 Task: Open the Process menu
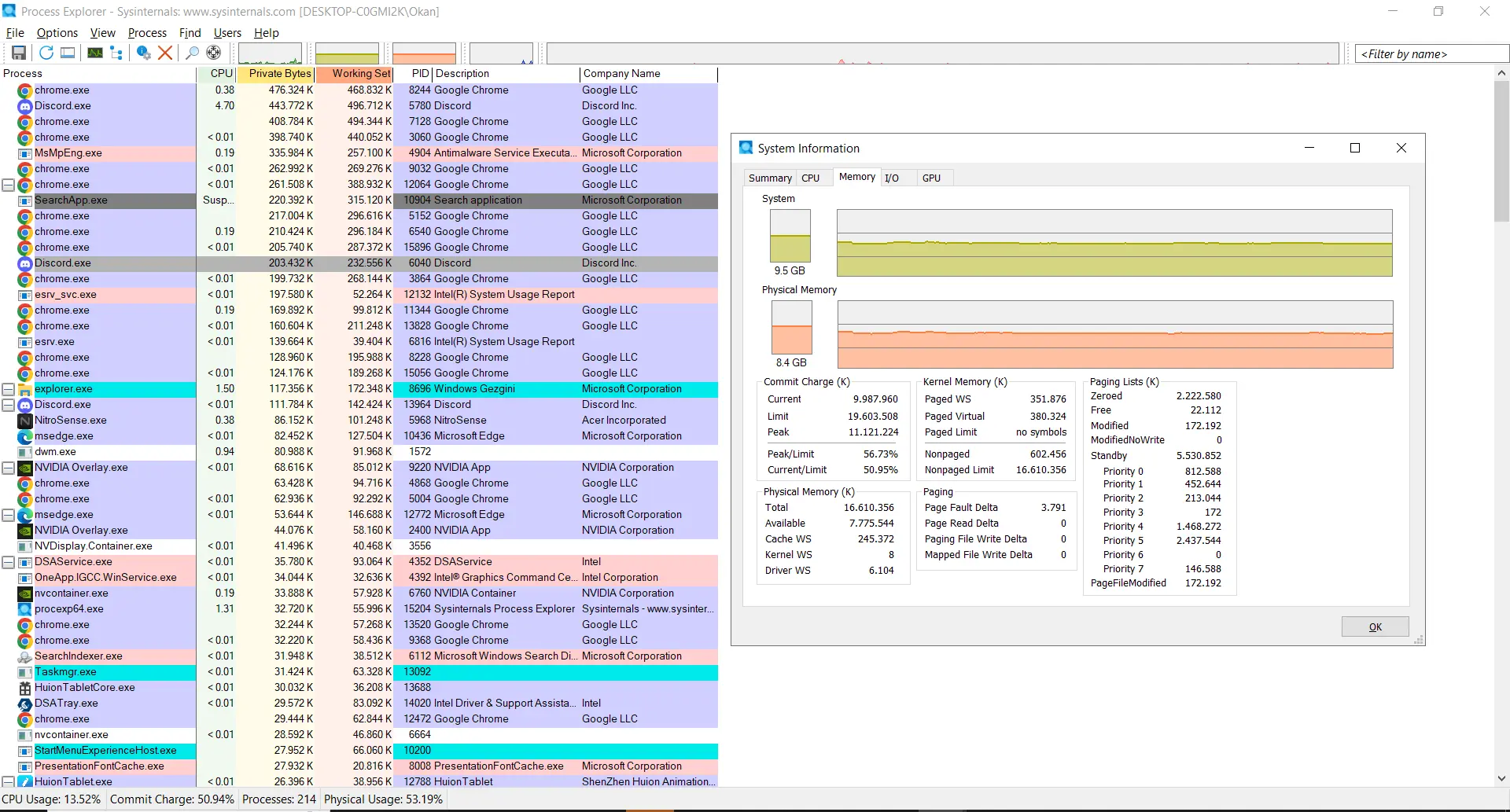click(x=147, y=33)
